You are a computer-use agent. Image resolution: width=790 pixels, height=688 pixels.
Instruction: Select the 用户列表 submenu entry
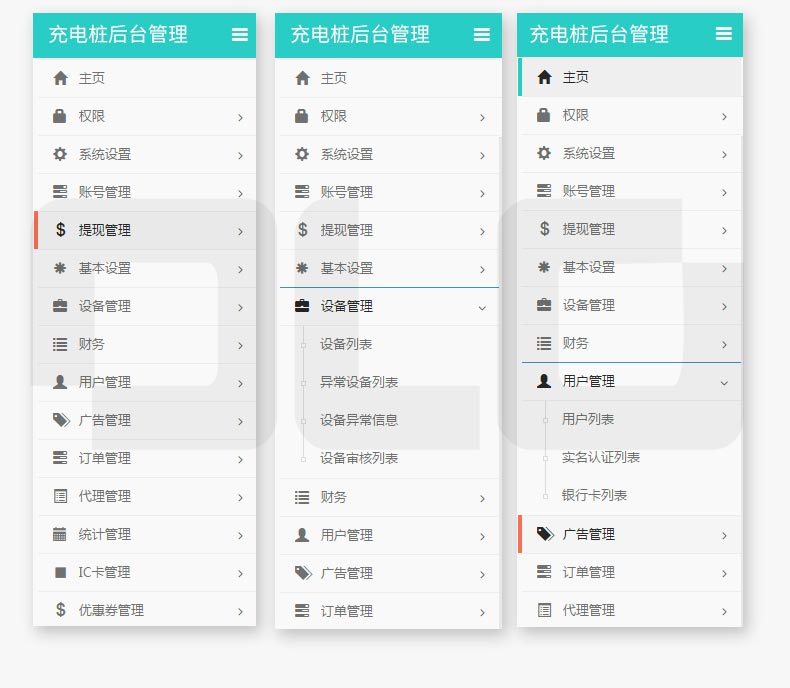tap(588, 419)
